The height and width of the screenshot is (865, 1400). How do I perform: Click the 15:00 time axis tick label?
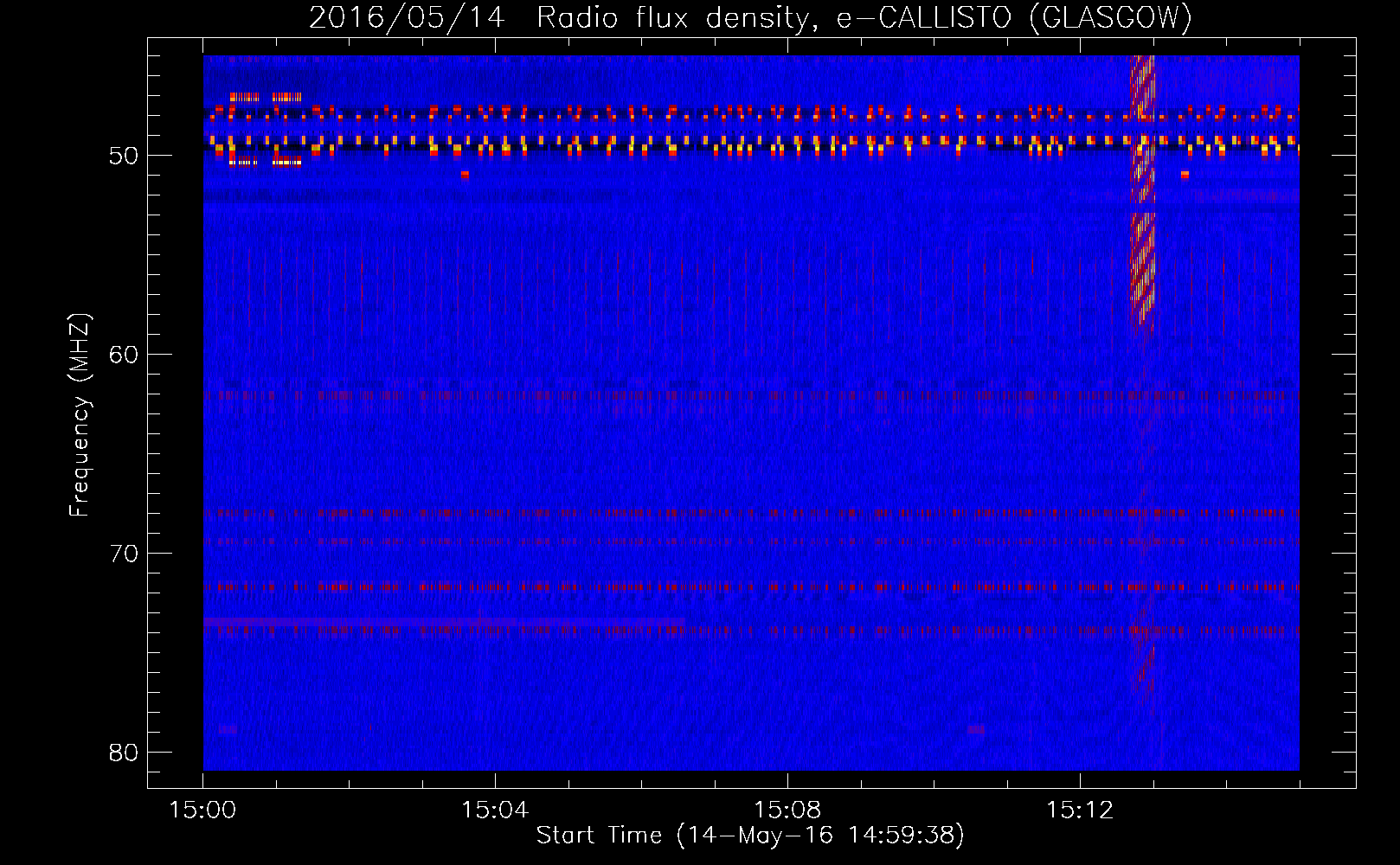click(x=202, y=811)
